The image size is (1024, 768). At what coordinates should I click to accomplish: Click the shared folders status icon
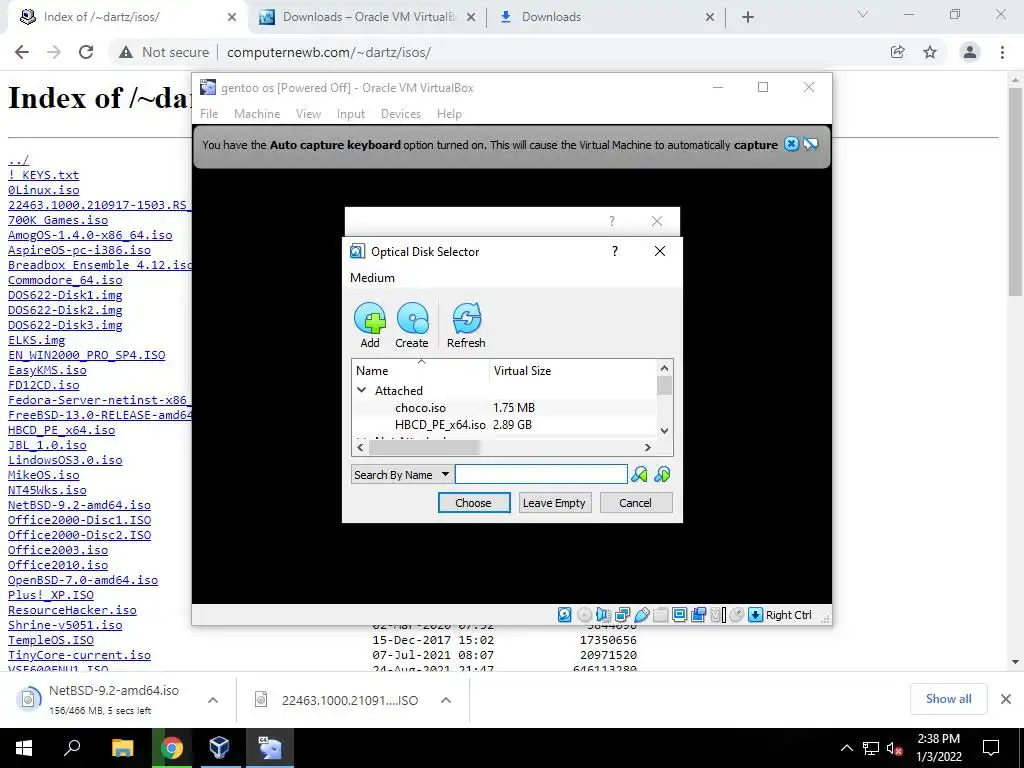coord(660,615)
